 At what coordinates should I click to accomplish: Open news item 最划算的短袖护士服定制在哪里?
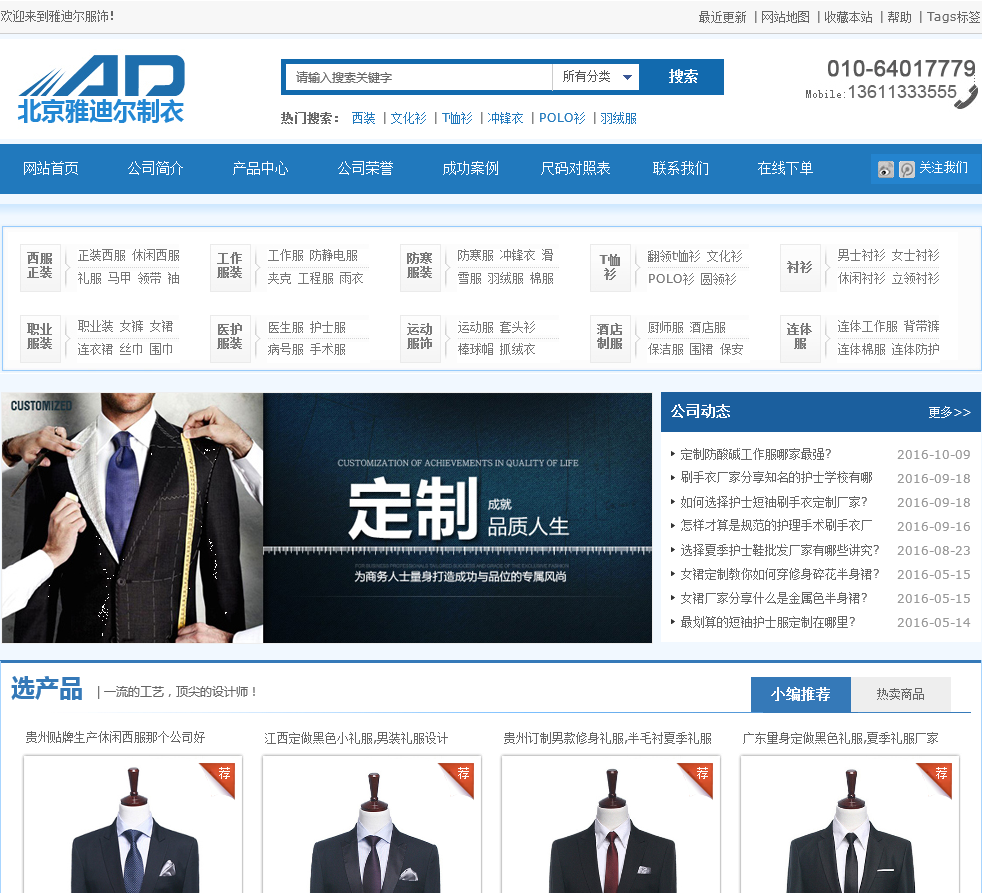(768, 622)
